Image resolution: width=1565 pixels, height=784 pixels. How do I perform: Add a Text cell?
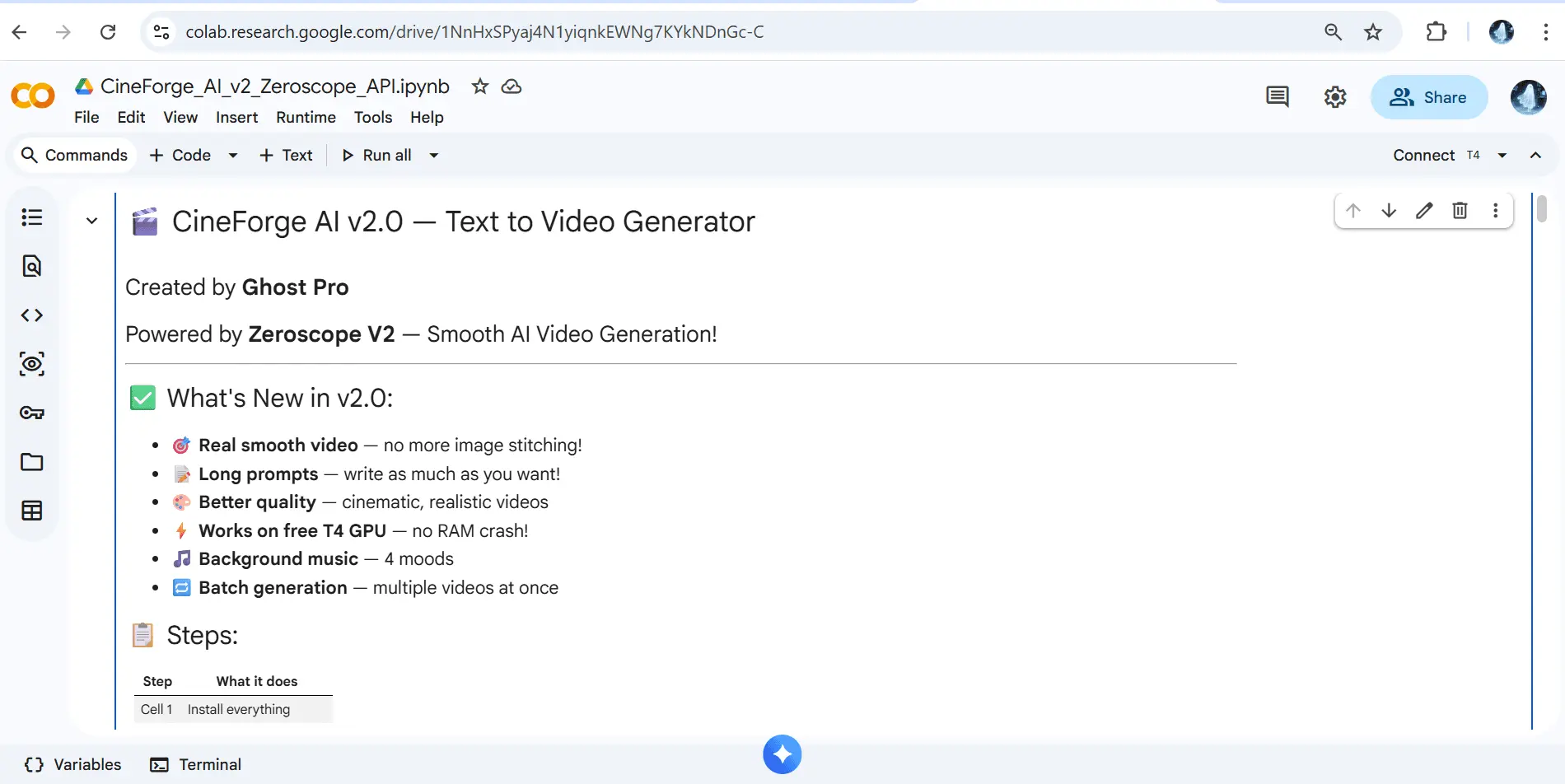coord(286,156)
